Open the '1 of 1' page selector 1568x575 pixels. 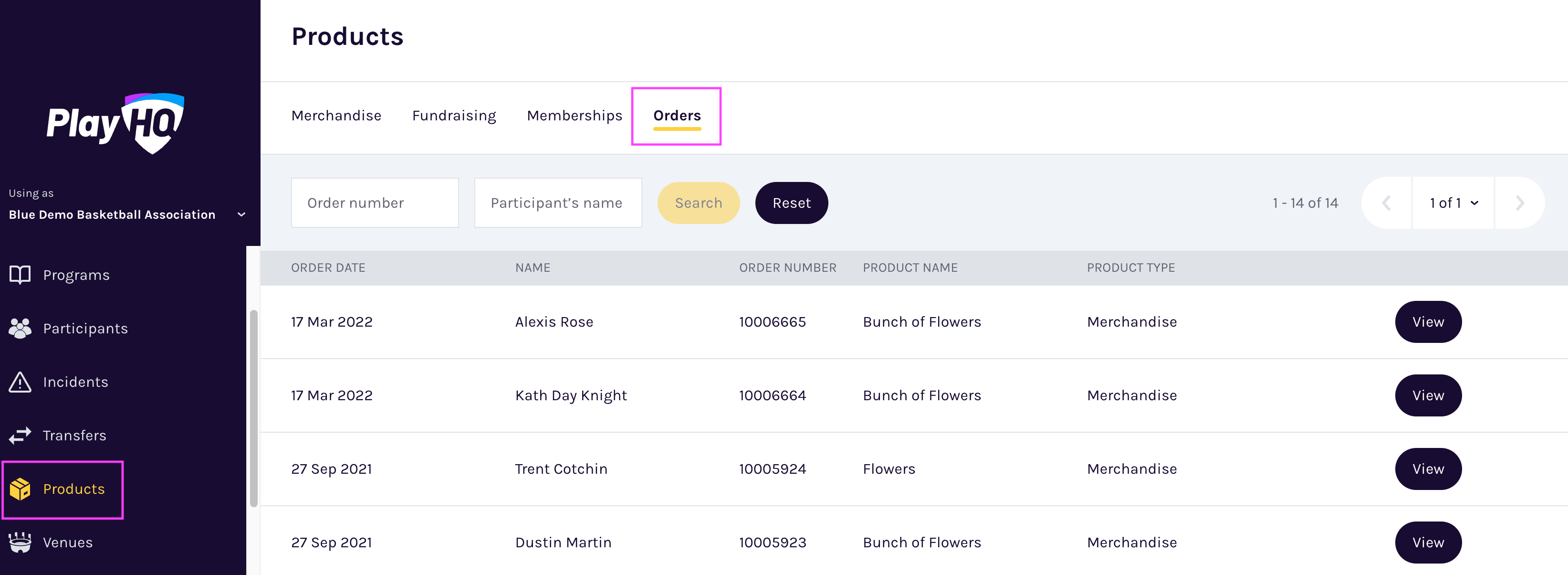point(1453,203)
